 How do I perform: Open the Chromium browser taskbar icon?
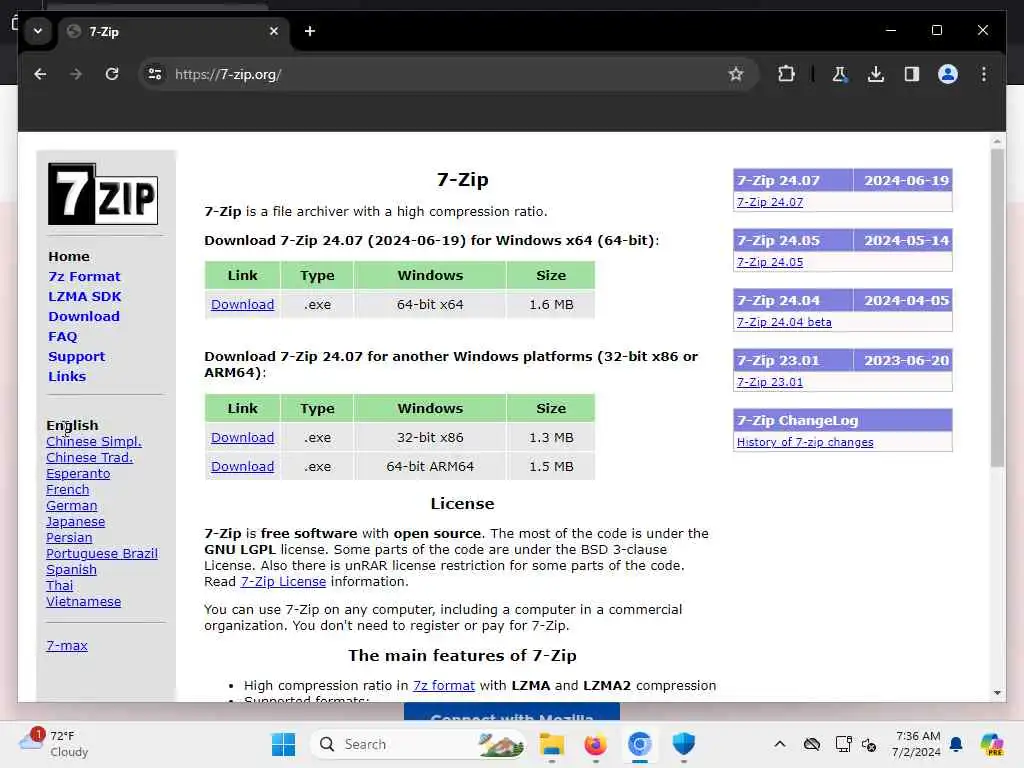(639, 744)
